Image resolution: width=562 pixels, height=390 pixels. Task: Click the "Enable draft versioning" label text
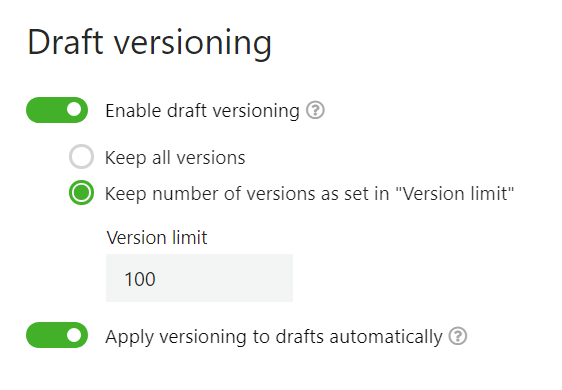click(203, 110)
